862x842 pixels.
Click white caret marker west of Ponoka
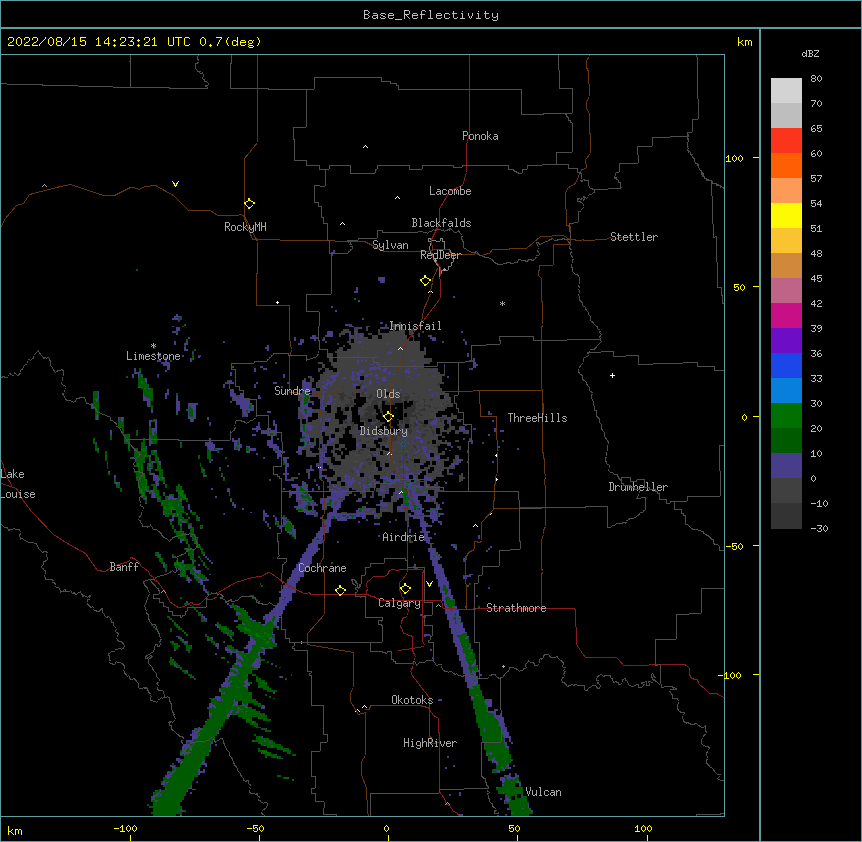click(366, 147)
